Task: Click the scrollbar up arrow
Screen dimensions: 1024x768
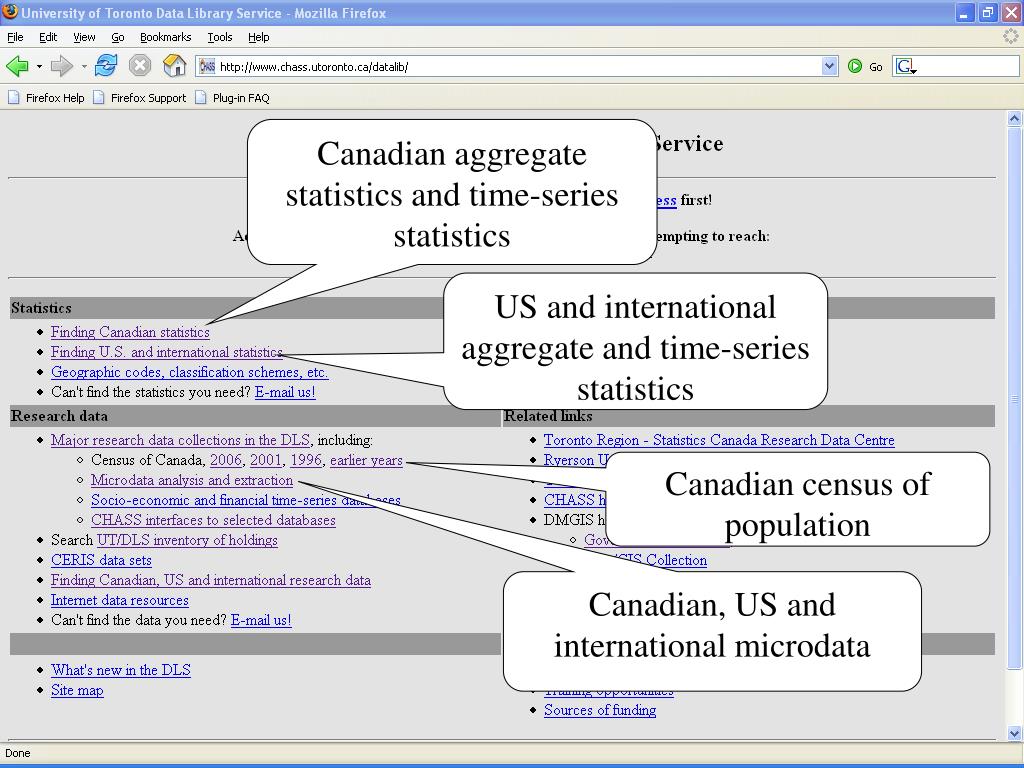Action: tap(1014, 118)
